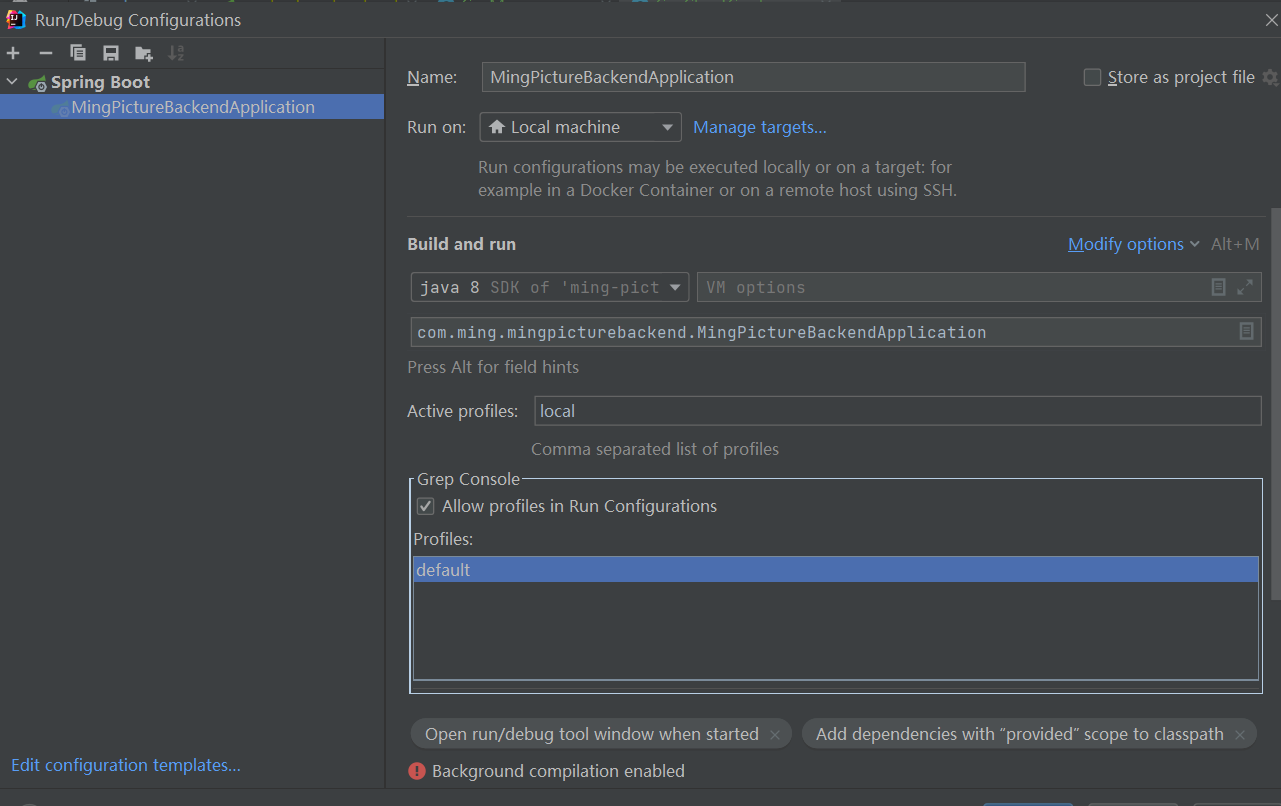Uncheck Allow profiles in Run Configurations
The height and width of the screenshot is (806, 1281).
[x=425, y=506]
